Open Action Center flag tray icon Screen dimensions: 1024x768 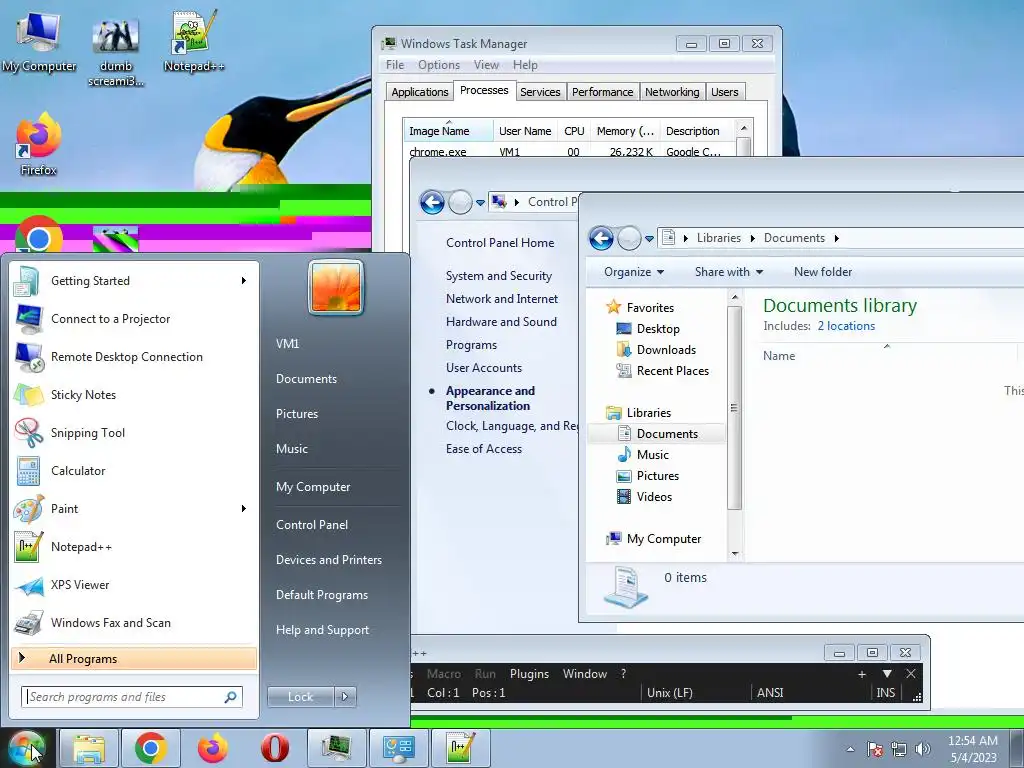click(875, 750)
